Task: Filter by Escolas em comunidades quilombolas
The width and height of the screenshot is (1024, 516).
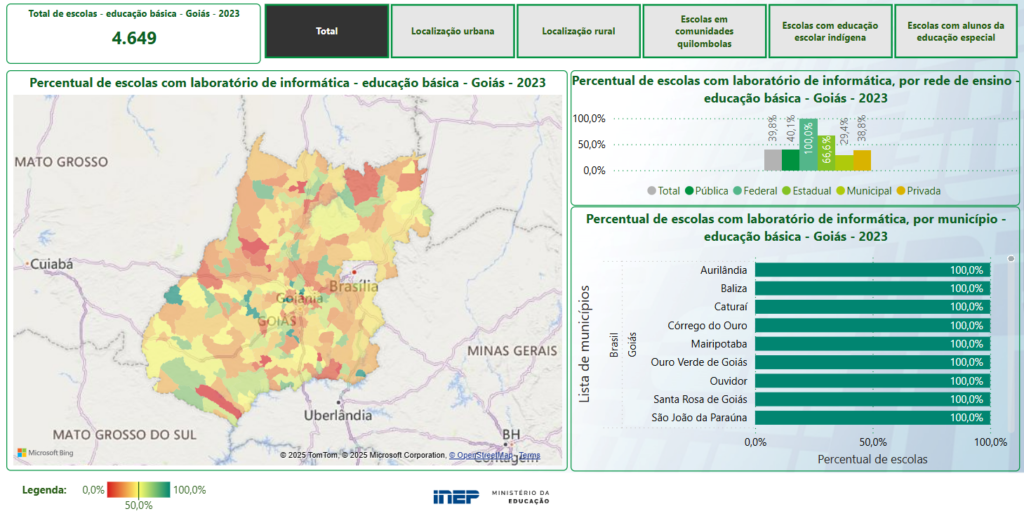Action: (704, 31)
